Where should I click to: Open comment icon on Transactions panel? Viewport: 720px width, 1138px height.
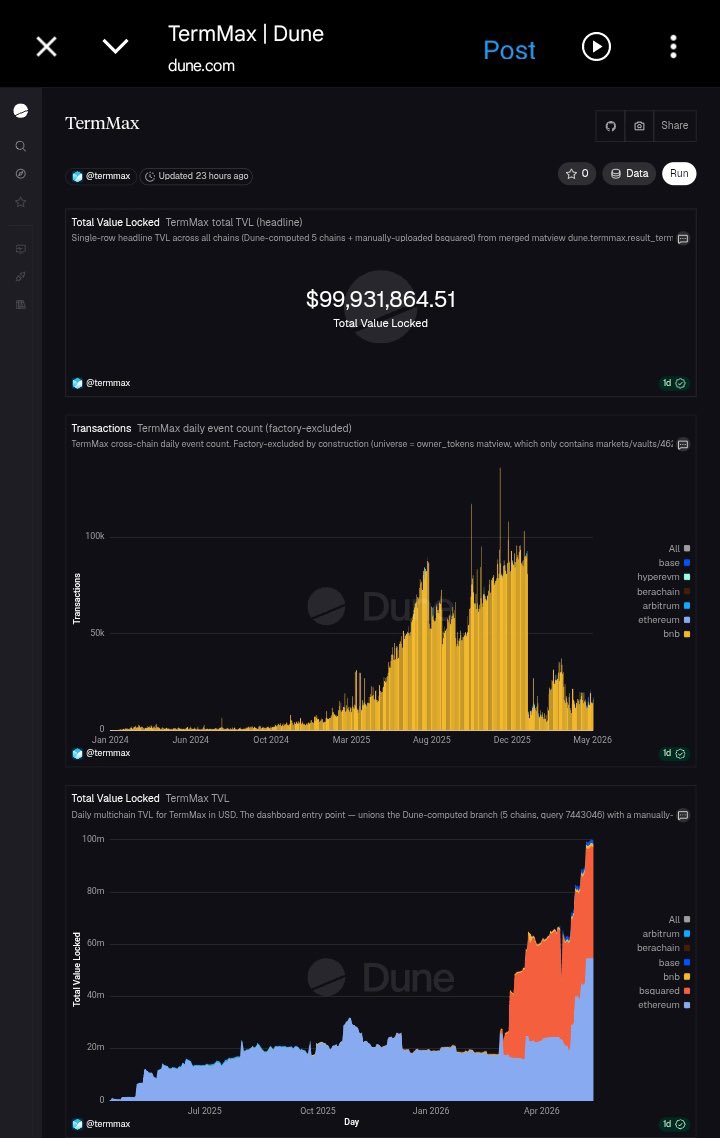[683, 444]
